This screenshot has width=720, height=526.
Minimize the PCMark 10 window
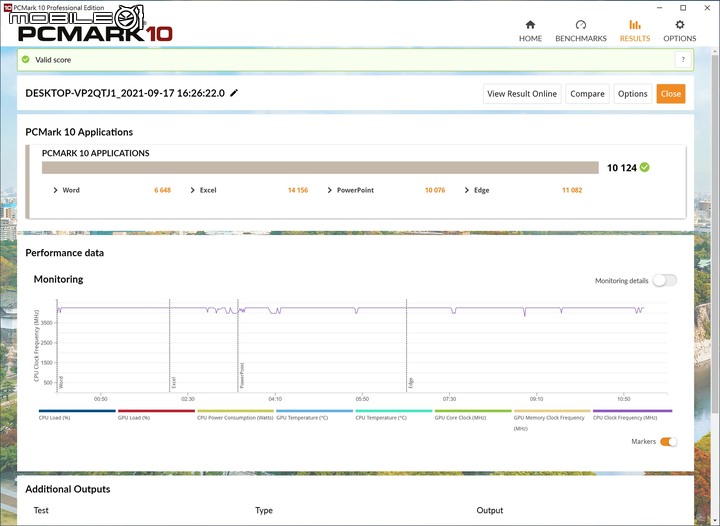pyautogui.click(x=660, y=8)
